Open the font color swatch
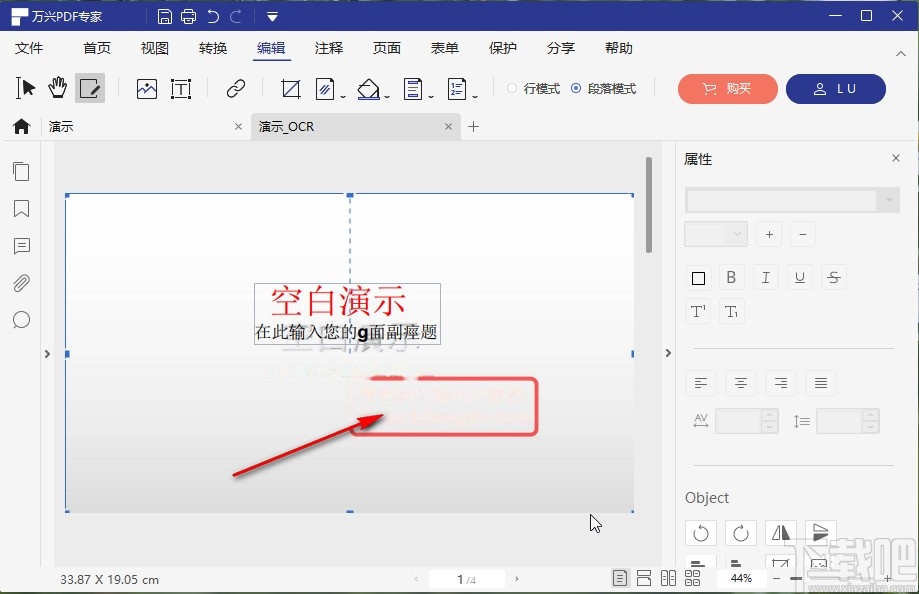919x594 pixels. pyautogui.click(x=698, y=278)
